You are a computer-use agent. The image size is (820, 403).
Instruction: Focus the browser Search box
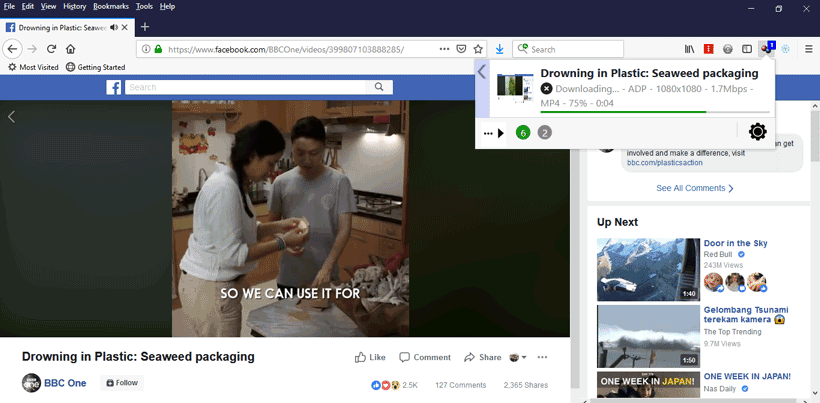(x=568, y=49)
